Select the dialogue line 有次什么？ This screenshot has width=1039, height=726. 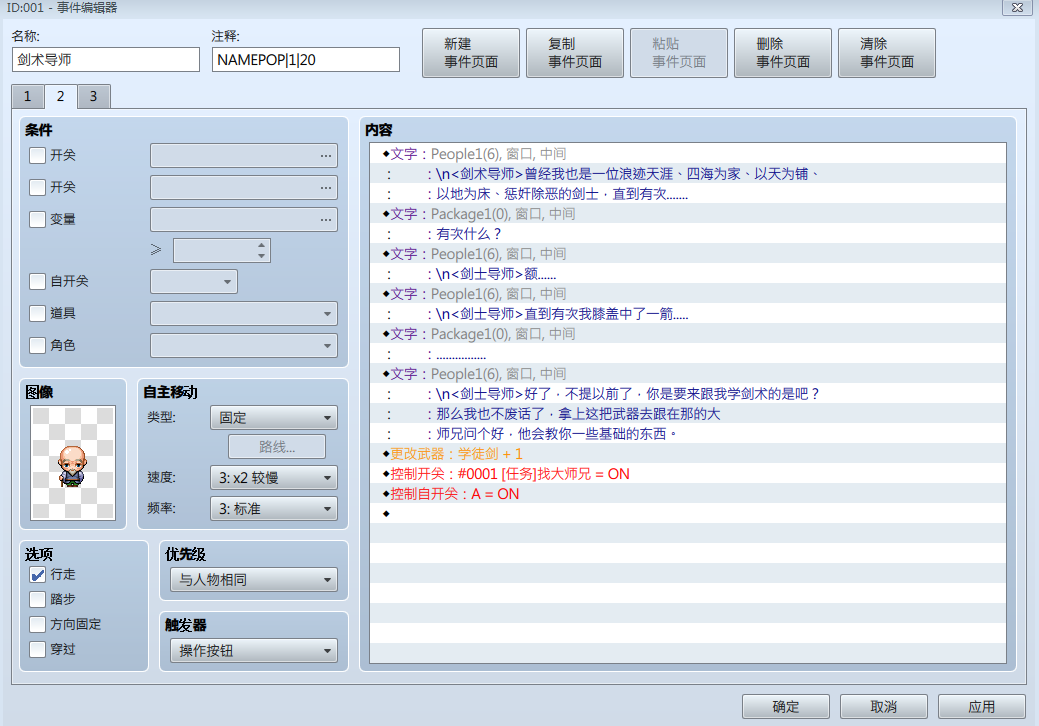pos(688,234)
